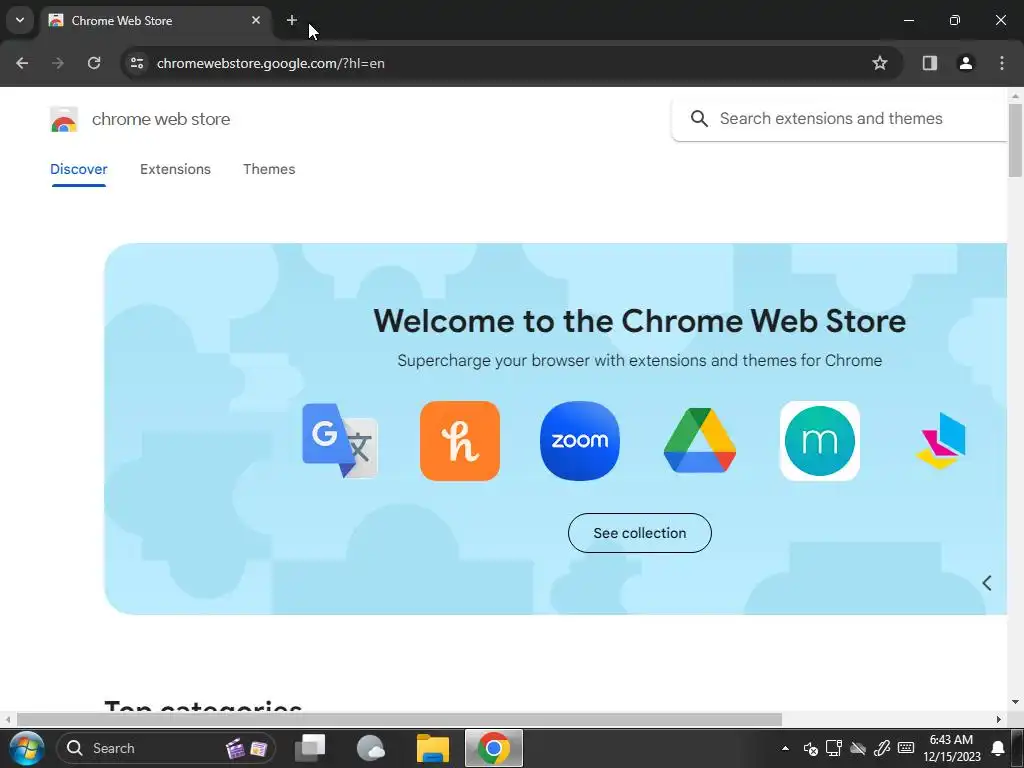Click the taskbar Search box
Image resolution: width=1024 pixels, height=768 pixels.
pos(166,748)
